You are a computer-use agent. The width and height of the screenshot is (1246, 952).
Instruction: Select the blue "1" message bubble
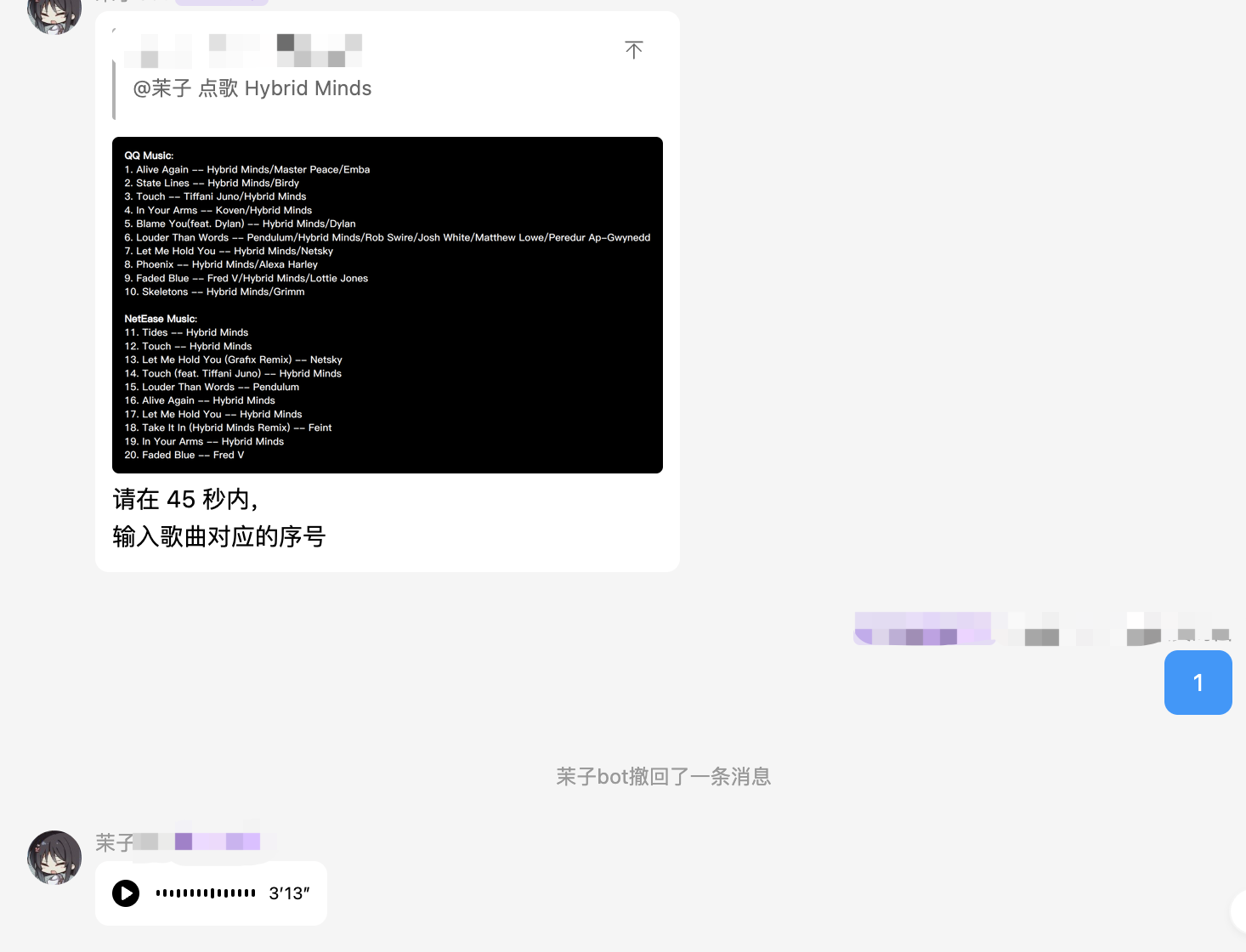coord(1198,683)
